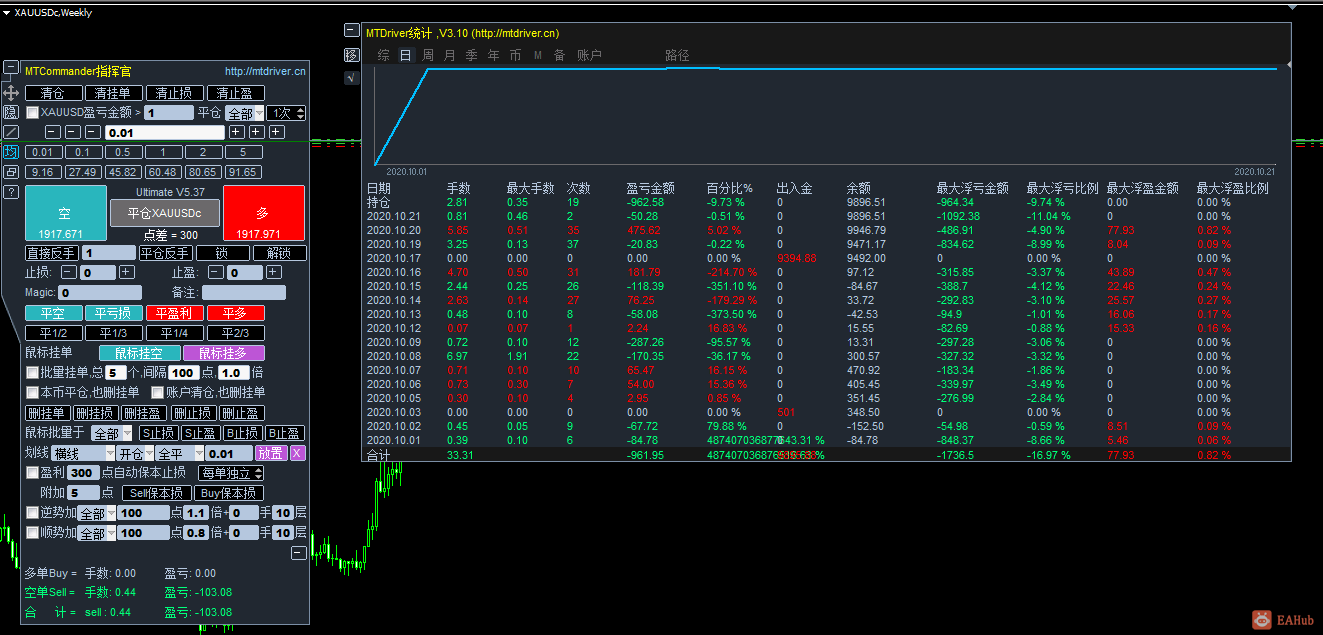
Task: Click the 合计 totals row label
Action: point(378,455)
